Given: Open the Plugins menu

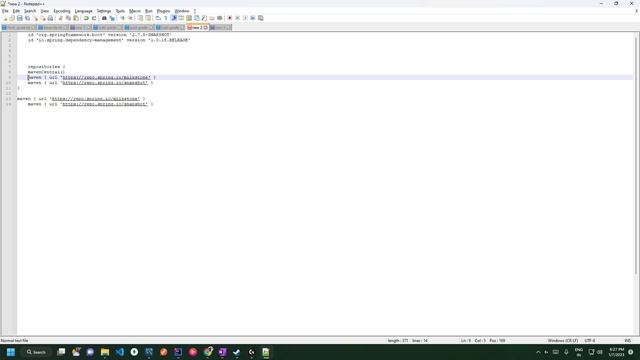Looking at the screenshot, I should pos(163,11).
